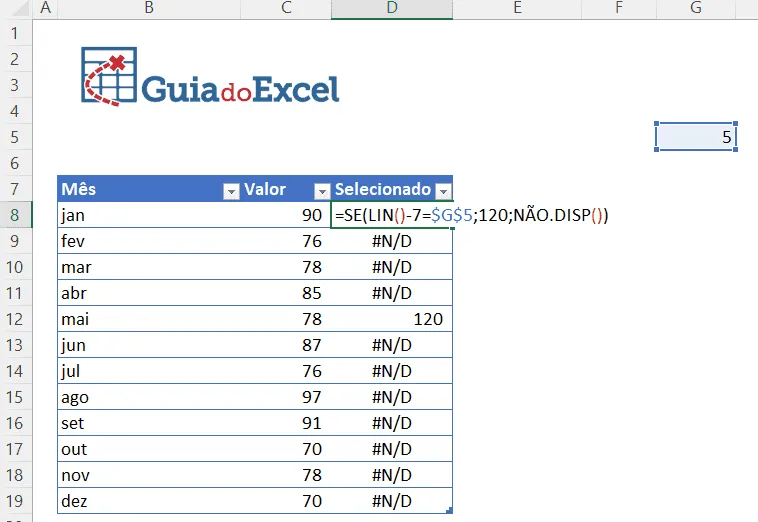Select row 8 header
Screen dimensions: 758x522
click(x=15, y=215)
